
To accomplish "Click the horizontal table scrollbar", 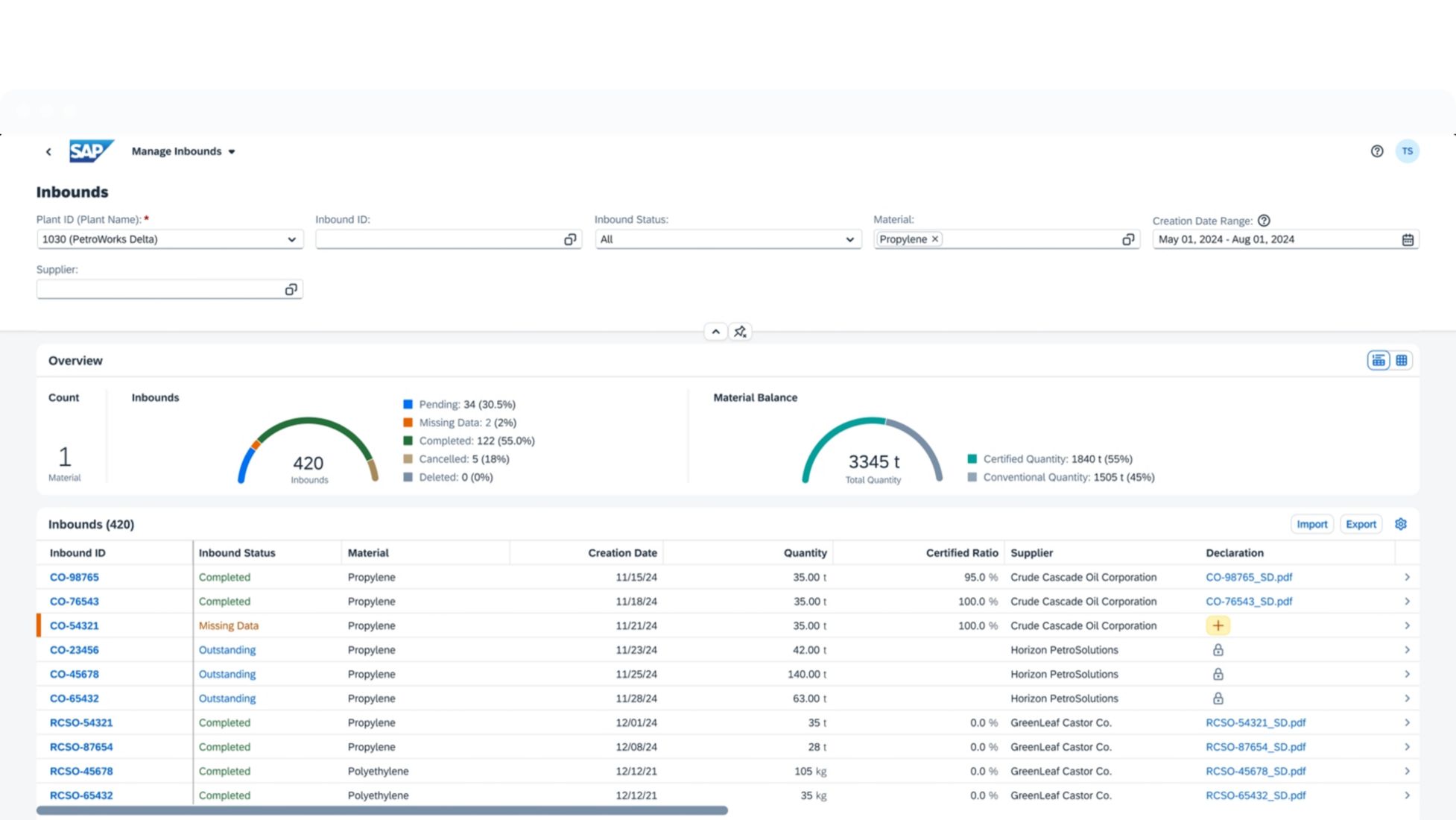I will point(382,810).
